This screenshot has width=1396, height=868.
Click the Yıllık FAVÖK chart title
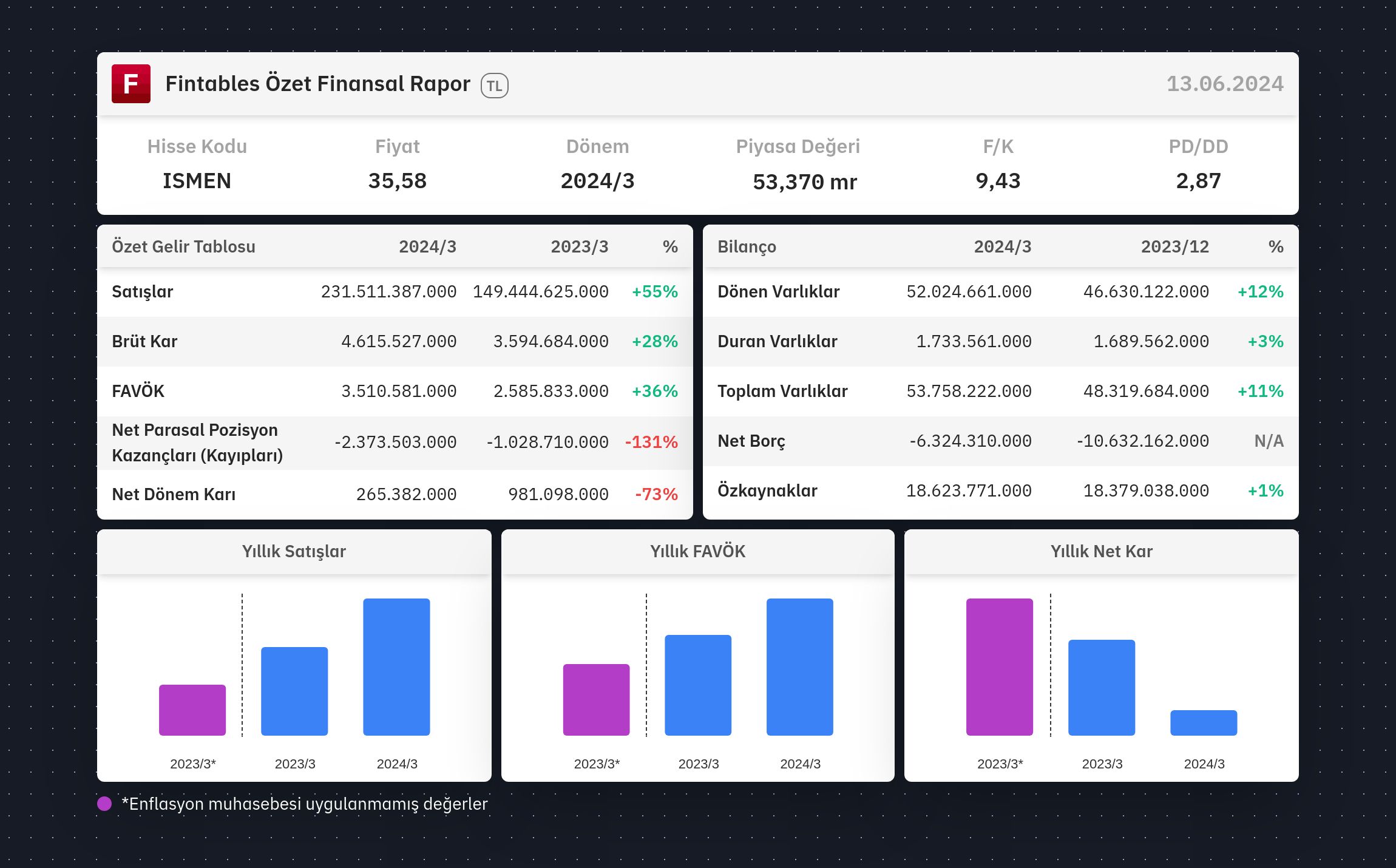coord(698,551)
